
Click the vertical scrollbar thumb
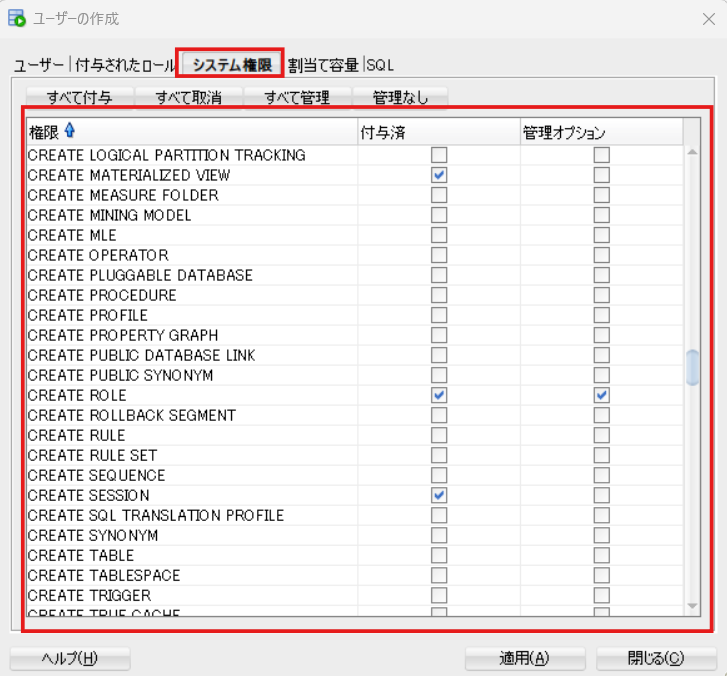(x=692, y=368)
